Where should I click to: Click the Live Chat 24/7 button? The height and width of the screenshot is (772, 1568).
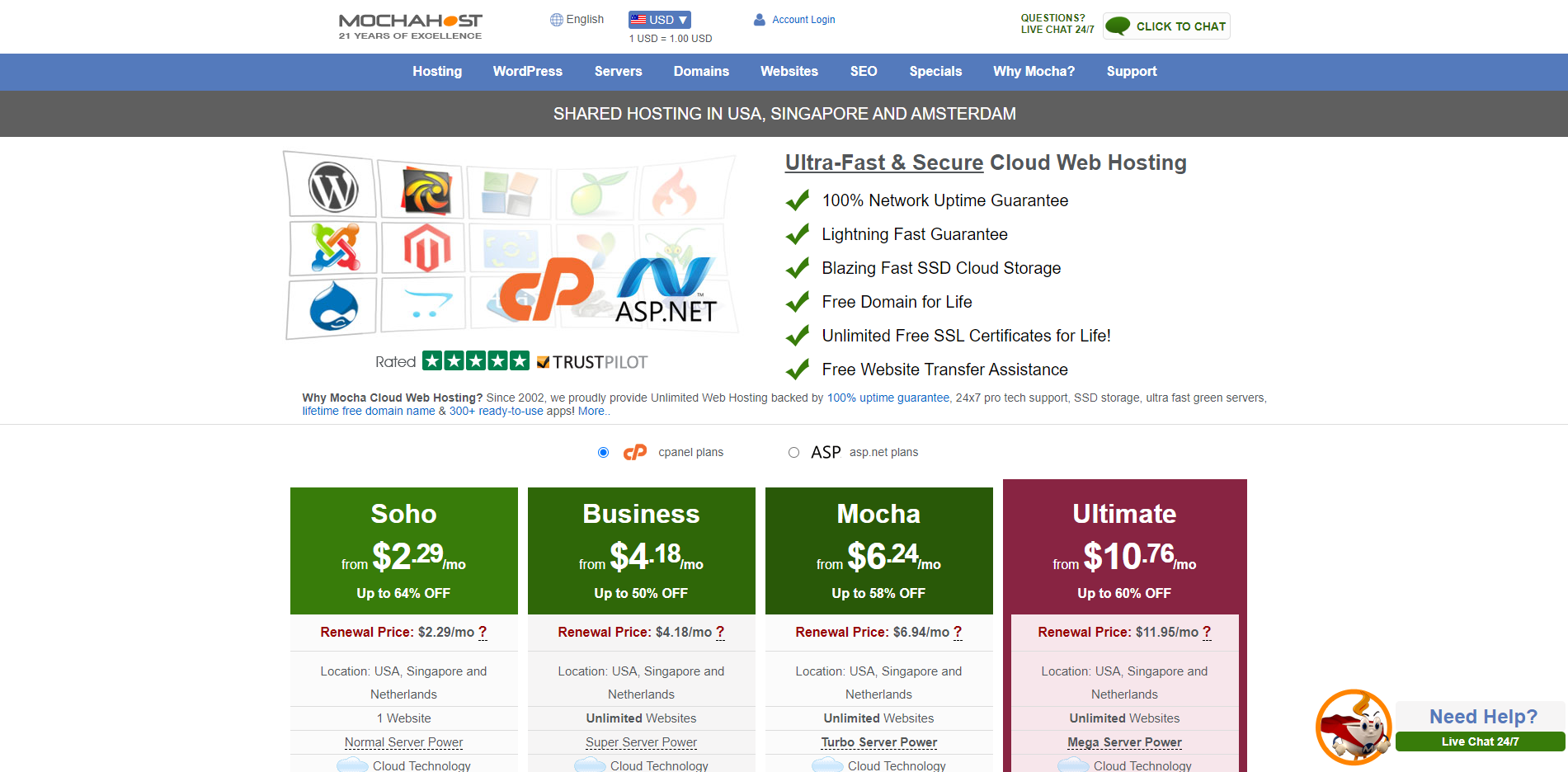pos(1481,741)
